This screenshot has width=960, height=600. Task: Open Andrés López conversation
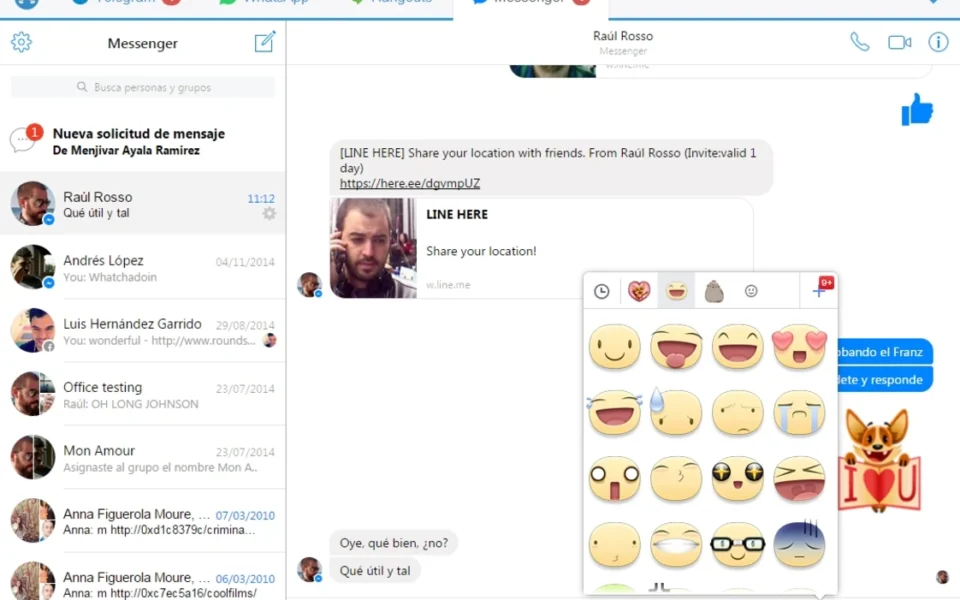143,268
